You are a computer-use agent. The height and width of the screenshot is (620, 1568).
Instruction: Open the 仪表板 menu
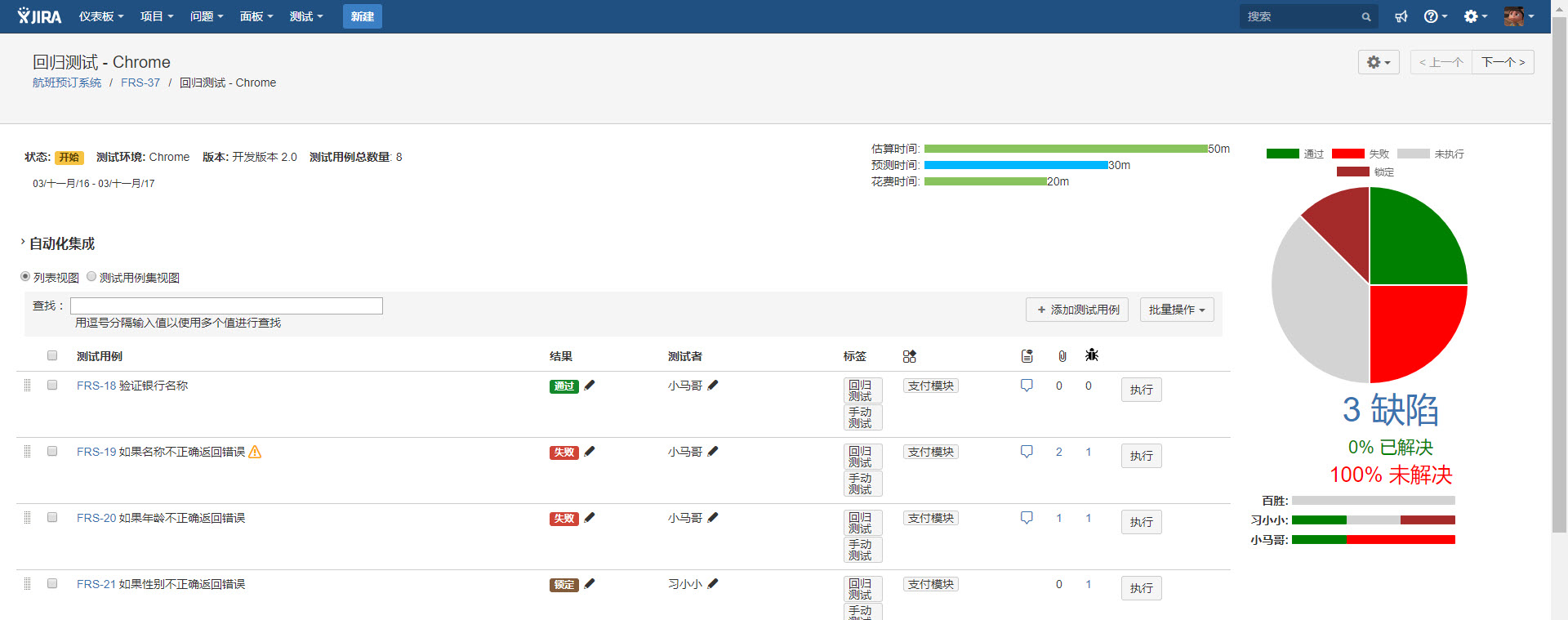[x=101, y=16]
